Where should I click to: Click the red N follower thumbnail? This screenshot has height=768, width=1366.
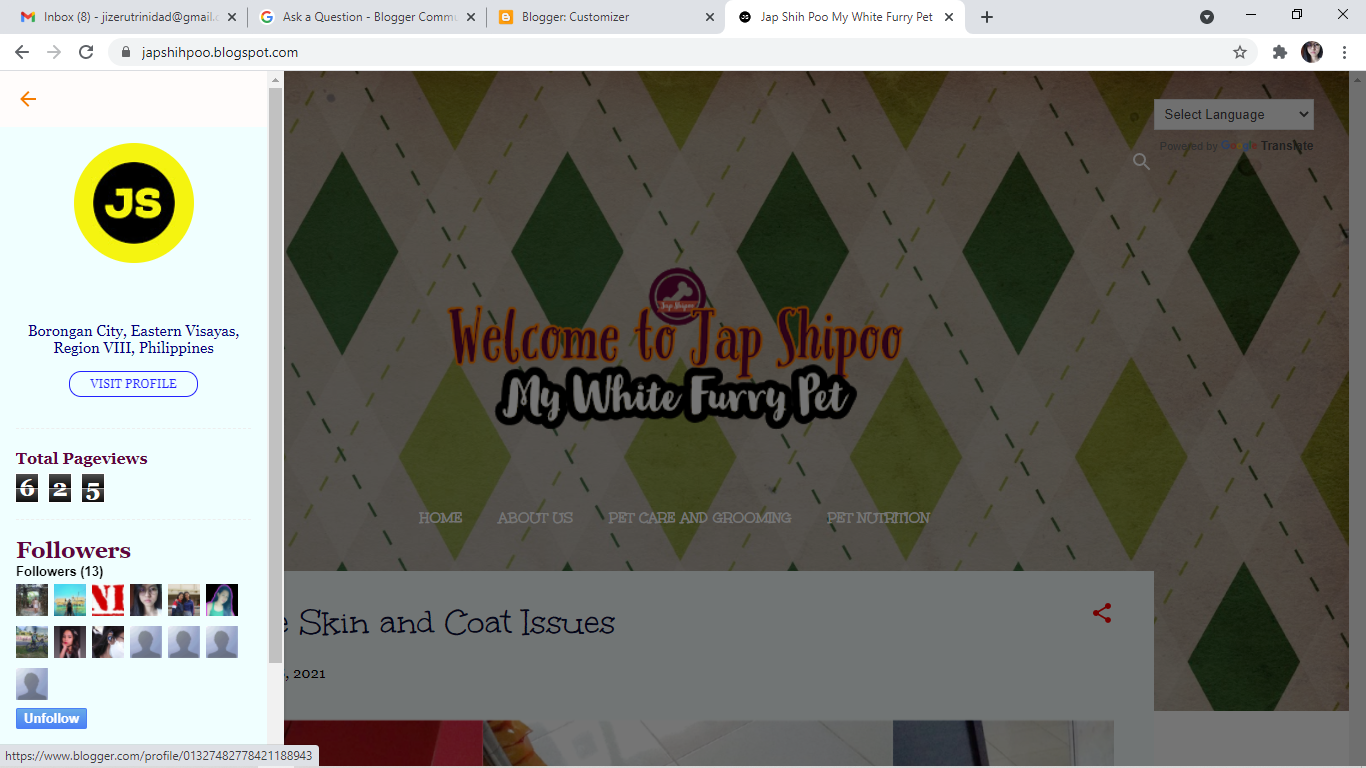108,600
